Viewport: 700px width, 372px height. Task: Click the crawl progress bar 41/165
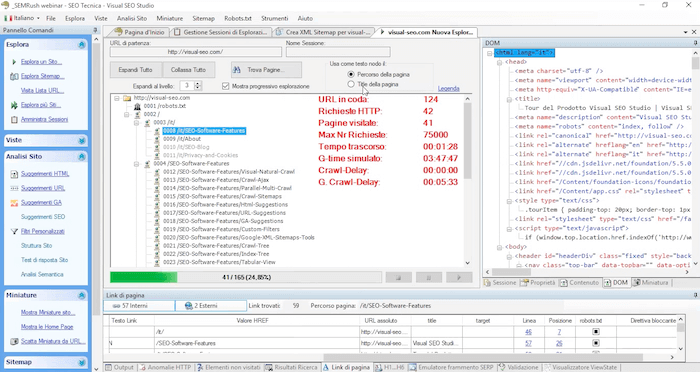tap(246, 277)
